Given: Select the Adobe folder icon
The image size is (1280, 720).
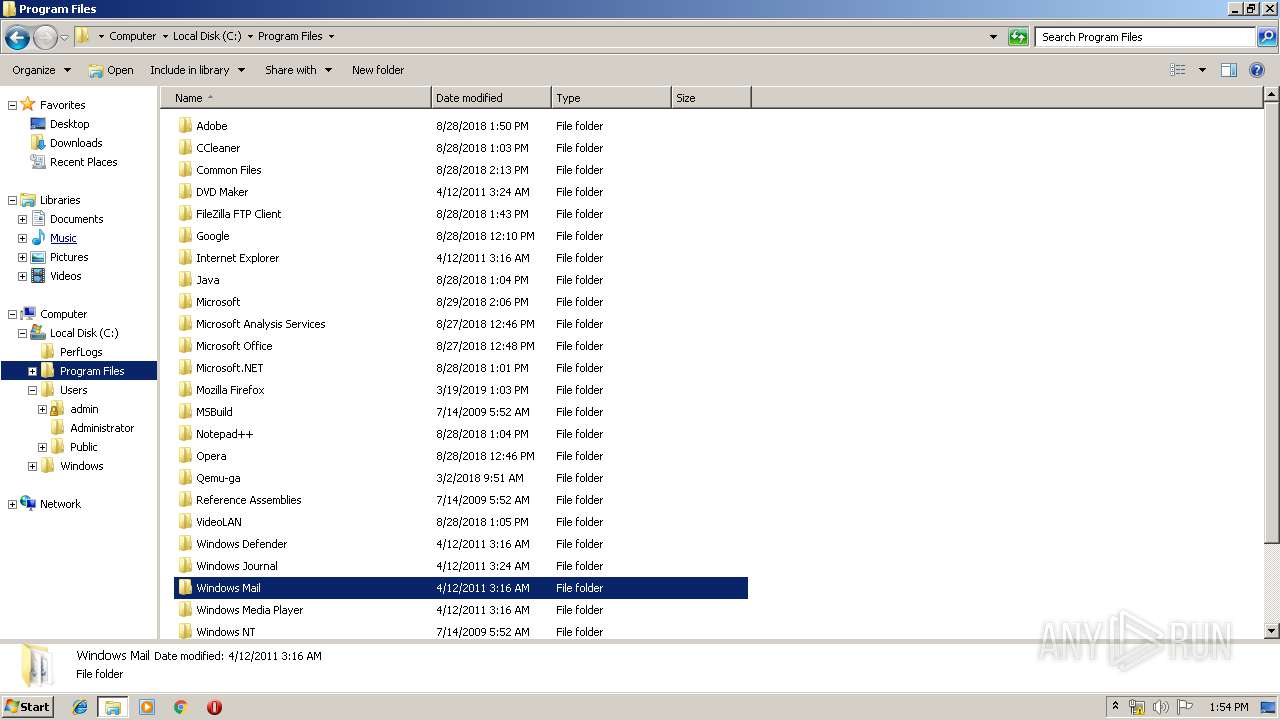Looking at the screenshot, I should [x=185, y=126].
